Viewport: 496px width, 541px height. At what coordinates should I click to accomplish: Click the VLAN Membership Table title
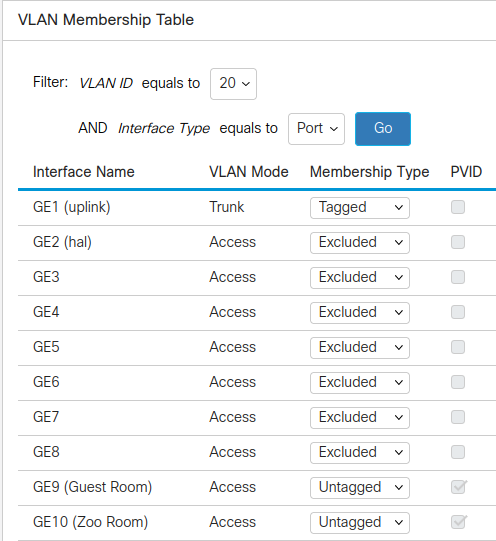[x=106, y=20]
